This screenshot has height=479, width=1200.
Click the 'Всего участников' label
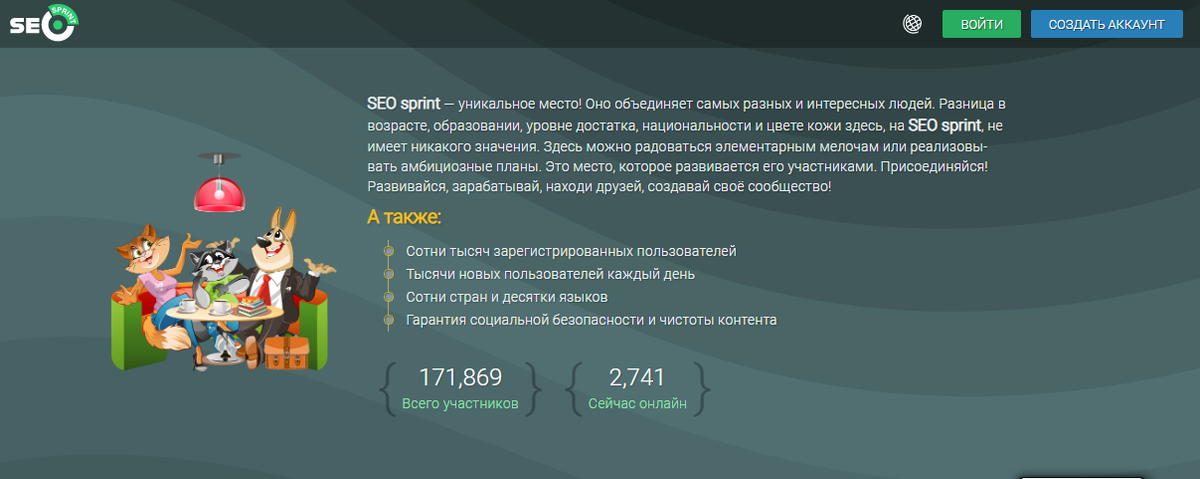tap(460, 405)
